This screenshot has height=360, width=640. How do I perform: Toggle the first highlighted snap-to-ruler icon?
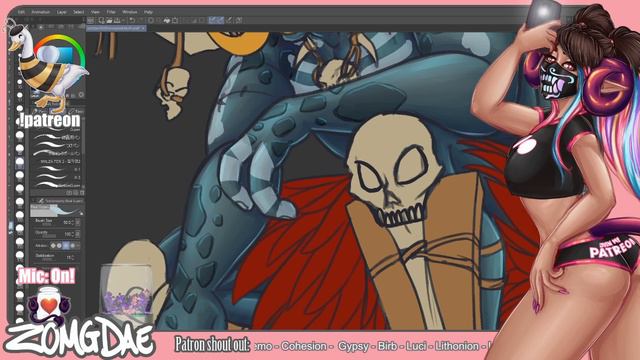click(x=213, y=20)
